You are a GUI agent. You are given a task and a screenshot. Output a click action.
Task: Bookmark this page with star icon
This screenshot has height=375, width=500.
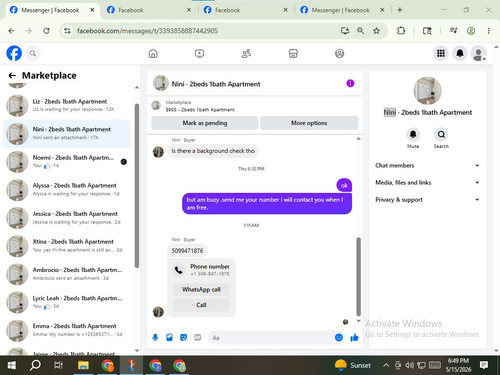[x=376, y=31]
